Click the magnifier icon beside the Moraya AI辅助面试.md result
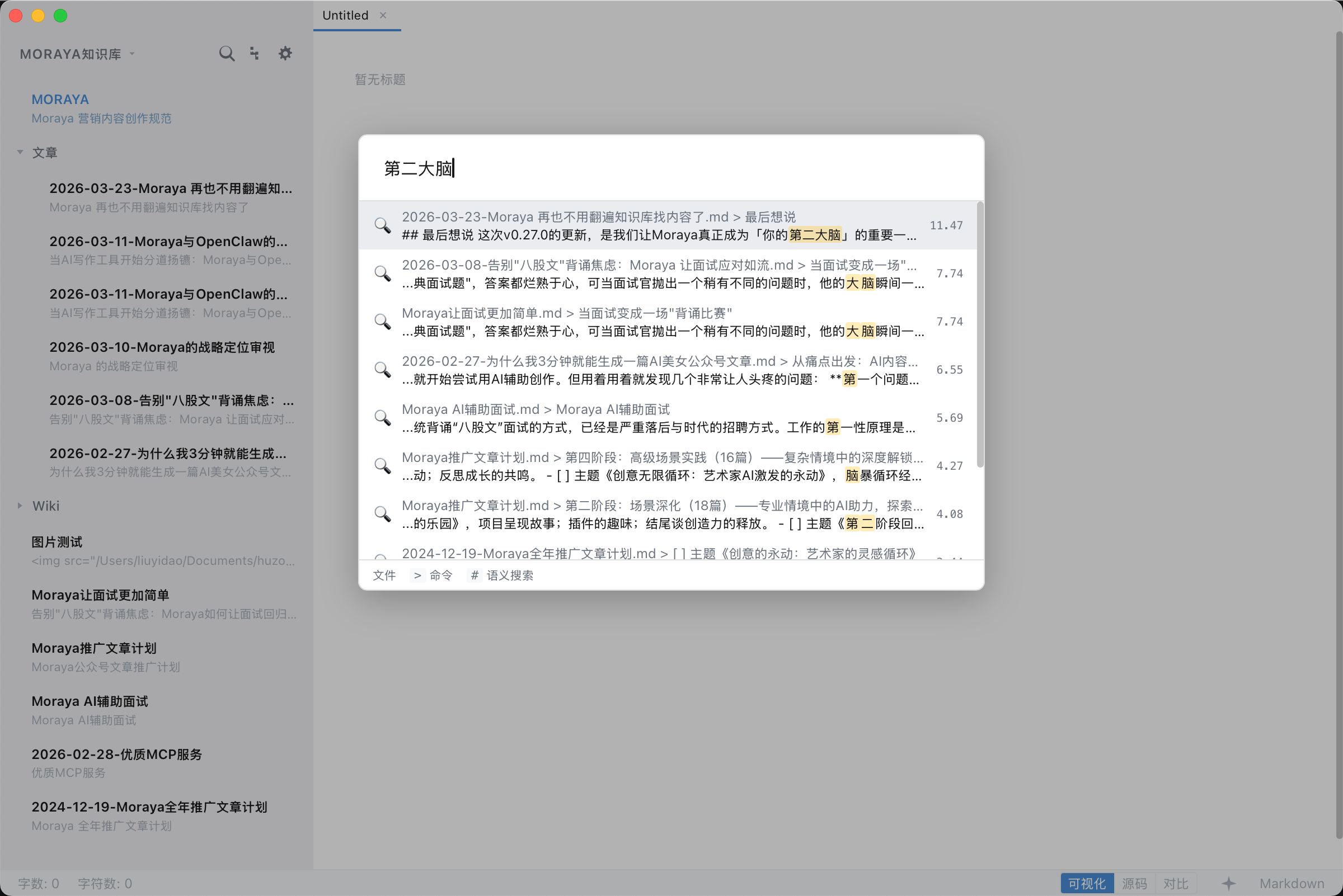 [382, 418]
